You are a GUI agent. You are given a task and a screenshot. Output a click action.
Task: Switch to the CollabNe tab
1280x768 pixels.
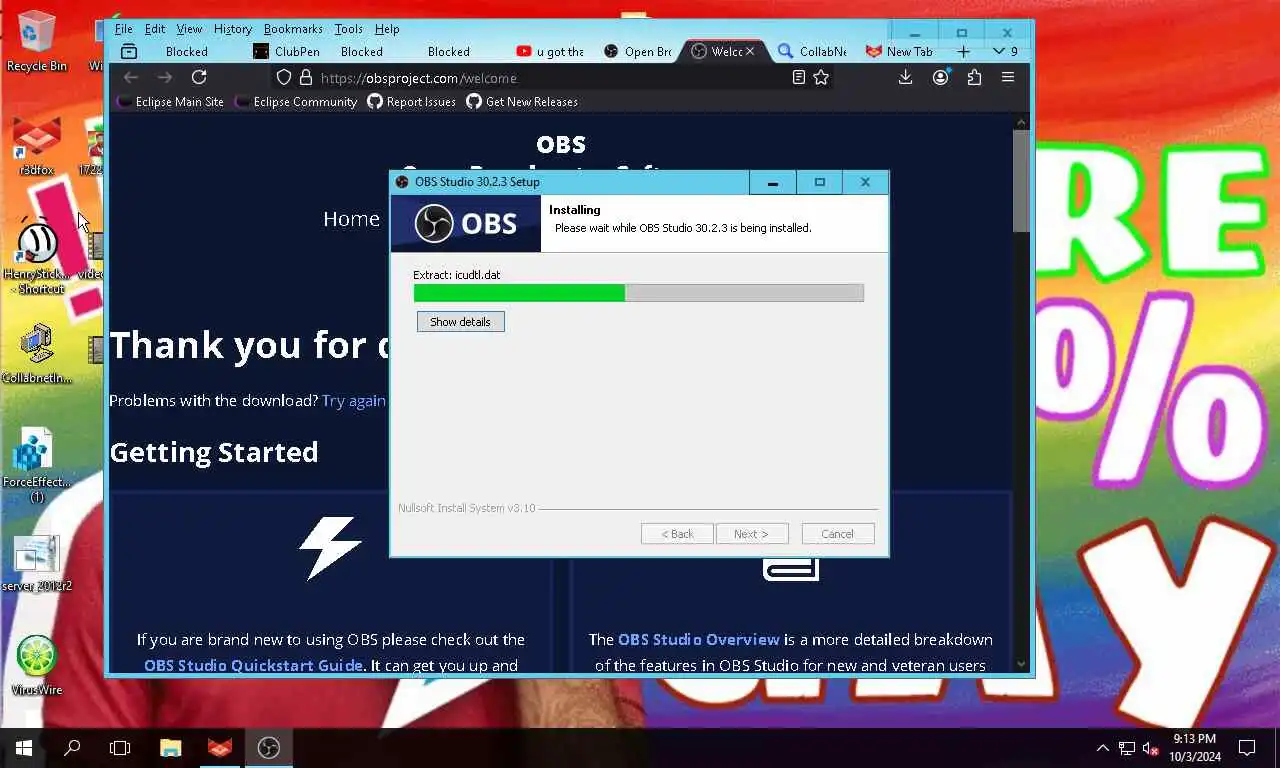[x=812, y=51]
